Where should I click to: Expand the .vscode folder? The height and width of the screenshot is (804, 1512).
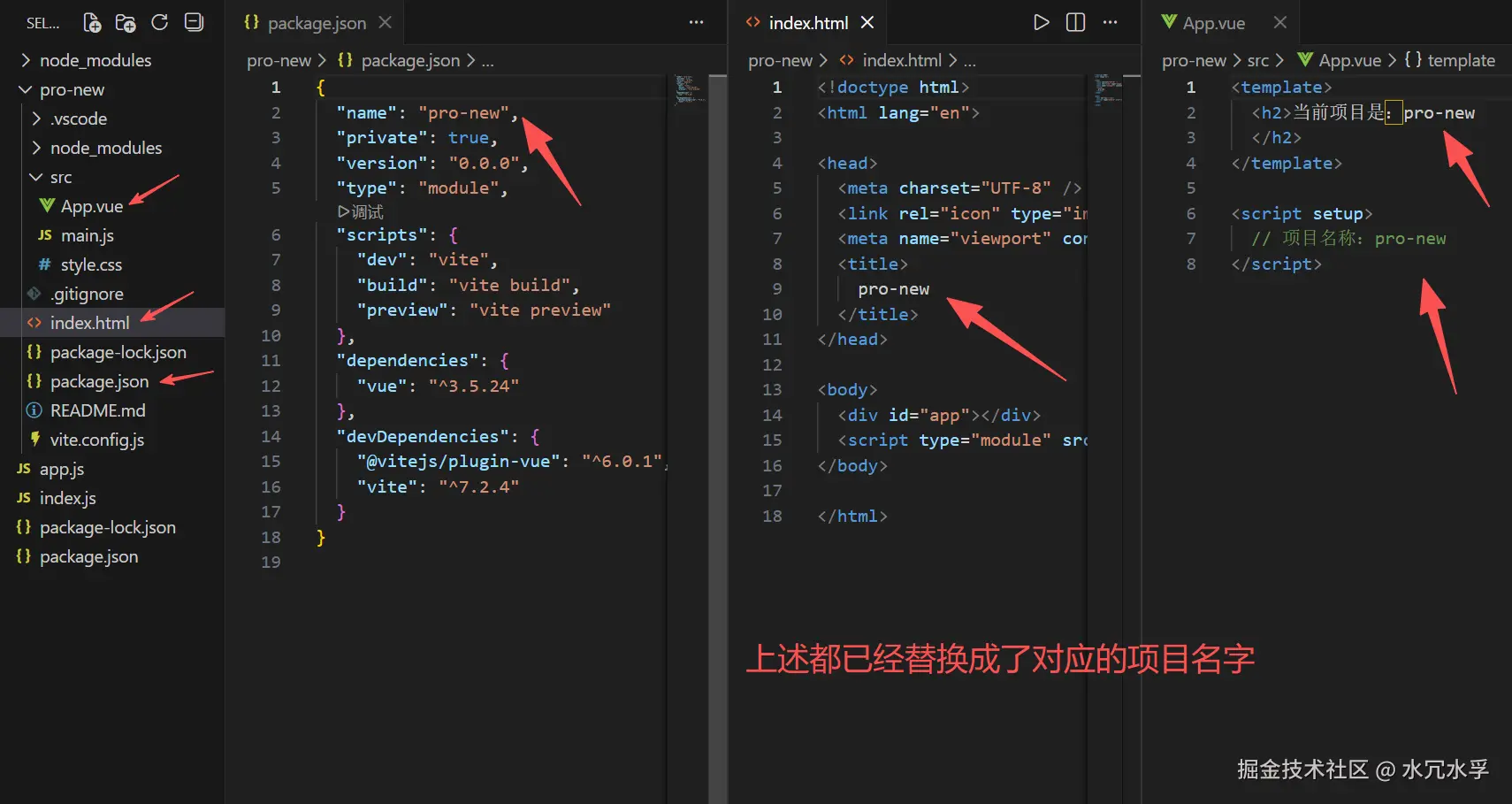click(112, 119)
